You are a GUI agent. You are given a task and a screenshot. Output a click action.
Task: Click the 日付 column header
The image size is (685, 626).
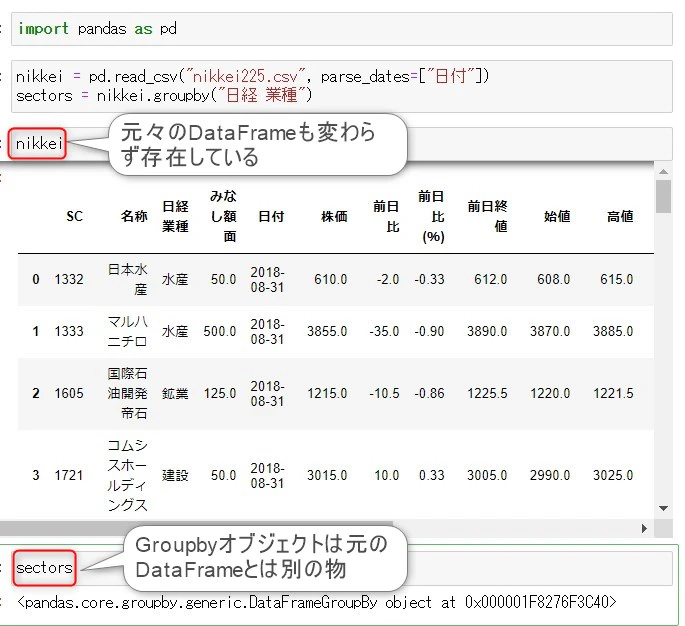[271, 216]
